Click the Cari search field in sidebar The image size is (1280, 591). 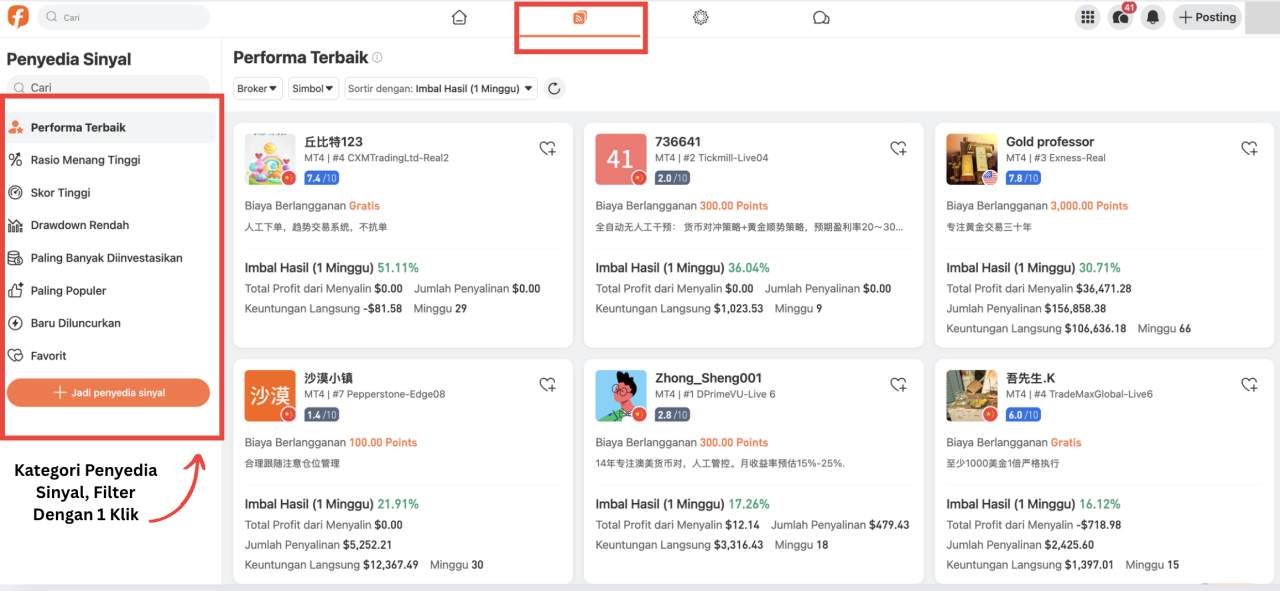point(108,88)
